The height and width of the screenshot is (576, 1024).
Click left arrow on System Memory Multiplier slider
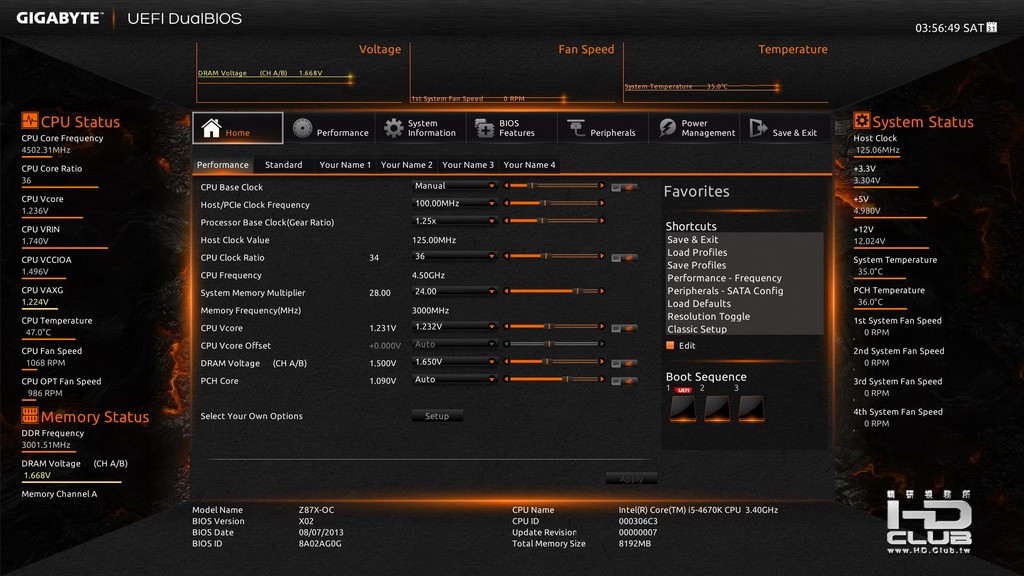pyautogui.click(x=506, y=291)
